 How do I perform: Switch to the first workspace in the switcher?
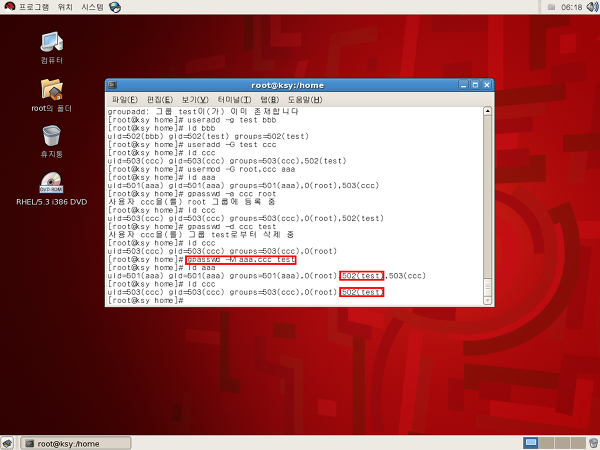click(530, 443)
